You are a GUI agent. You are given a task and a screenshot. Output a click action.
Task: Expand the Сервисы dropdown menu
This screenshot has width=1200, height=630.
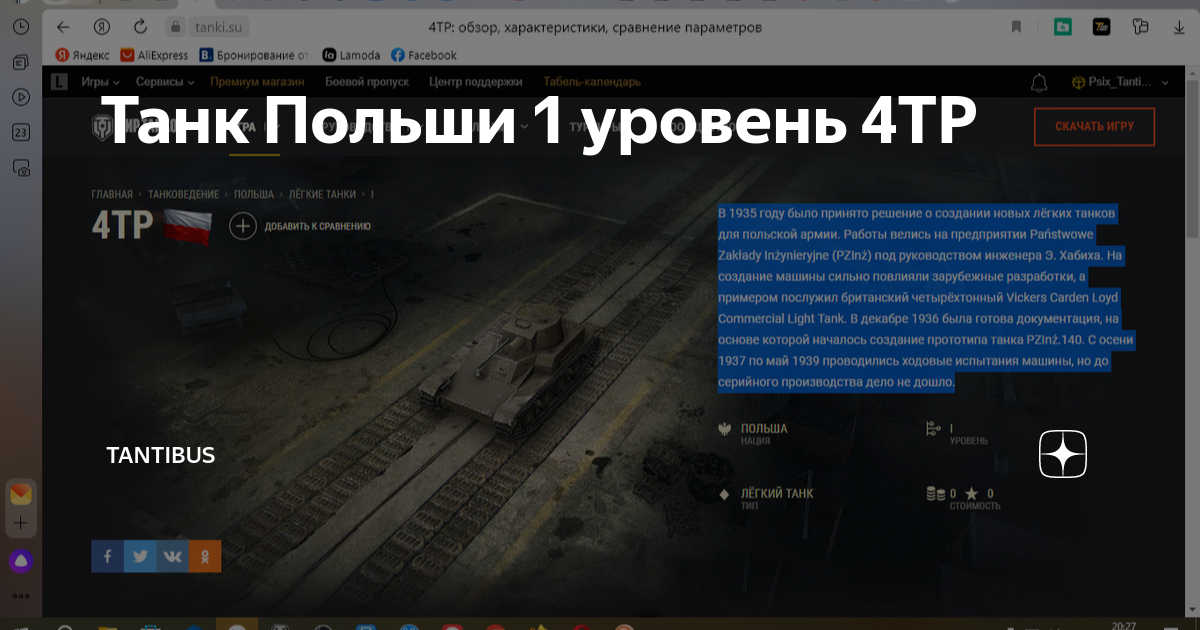[165, 82]
